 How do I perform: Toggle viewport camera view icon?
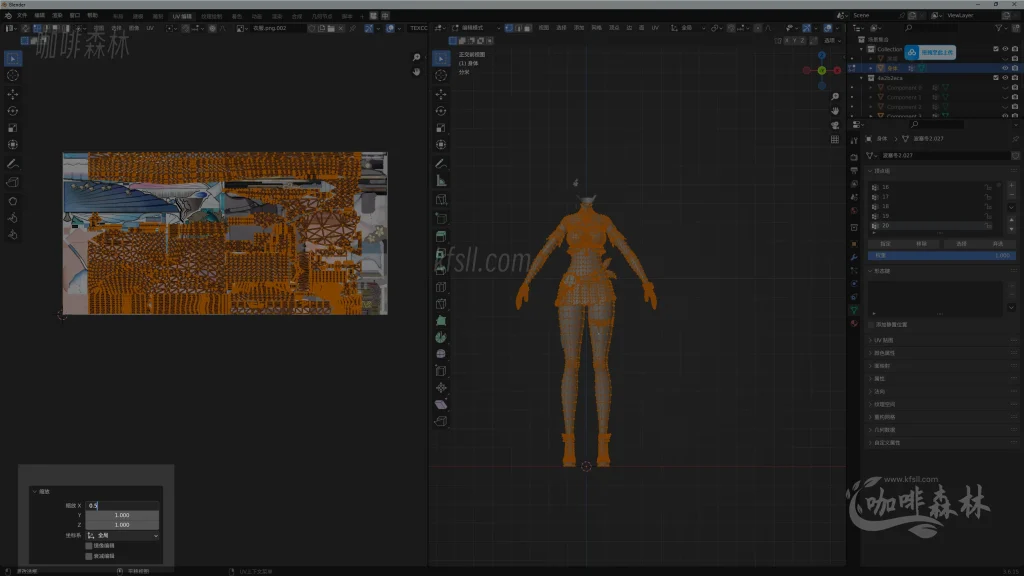coord(835,125)
